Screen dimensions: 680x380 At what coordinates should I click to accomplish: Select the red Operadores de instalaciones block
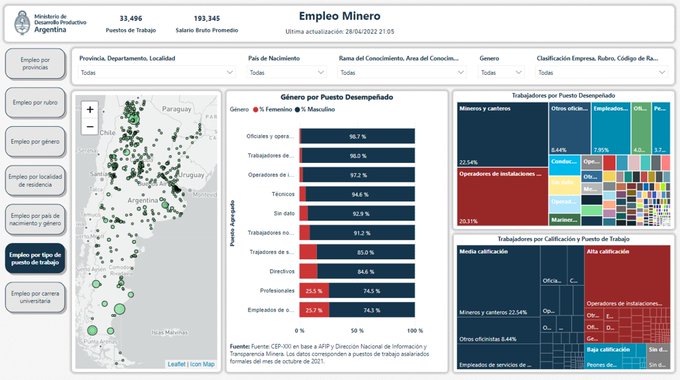click(x=502, y=197)
